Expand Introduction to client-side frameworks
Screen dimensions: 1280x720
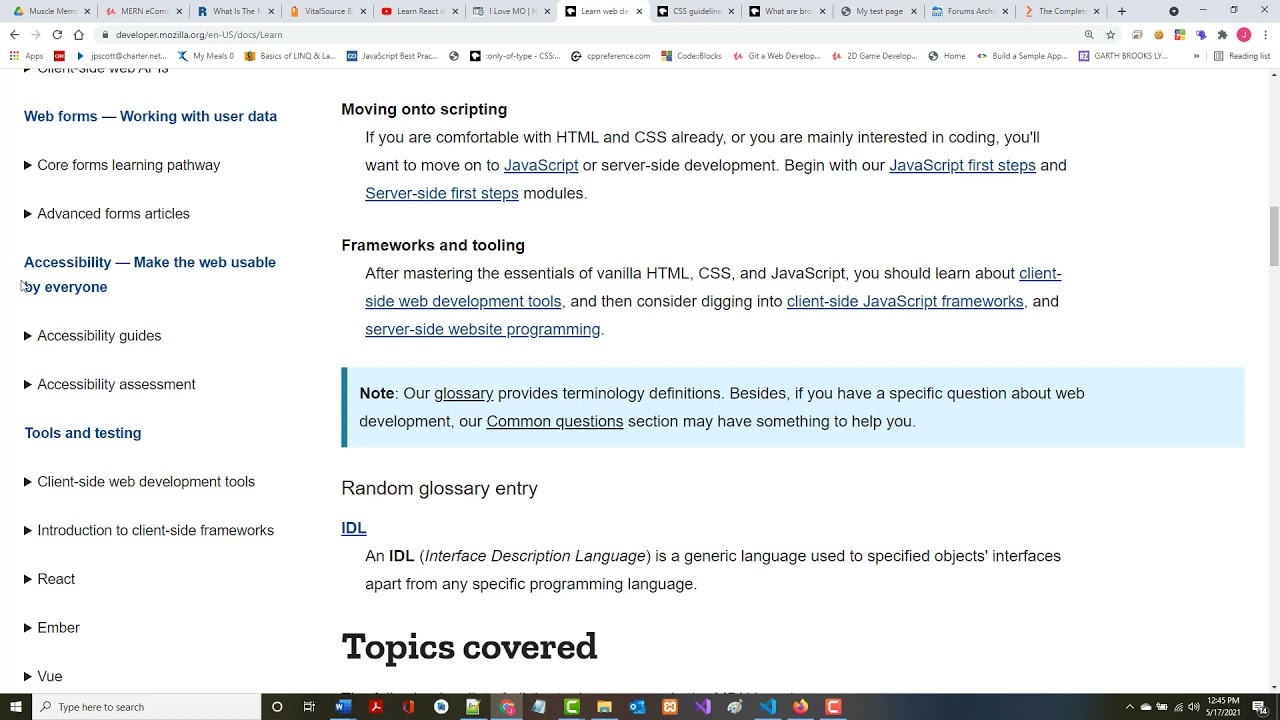click(x=149, y=530)
